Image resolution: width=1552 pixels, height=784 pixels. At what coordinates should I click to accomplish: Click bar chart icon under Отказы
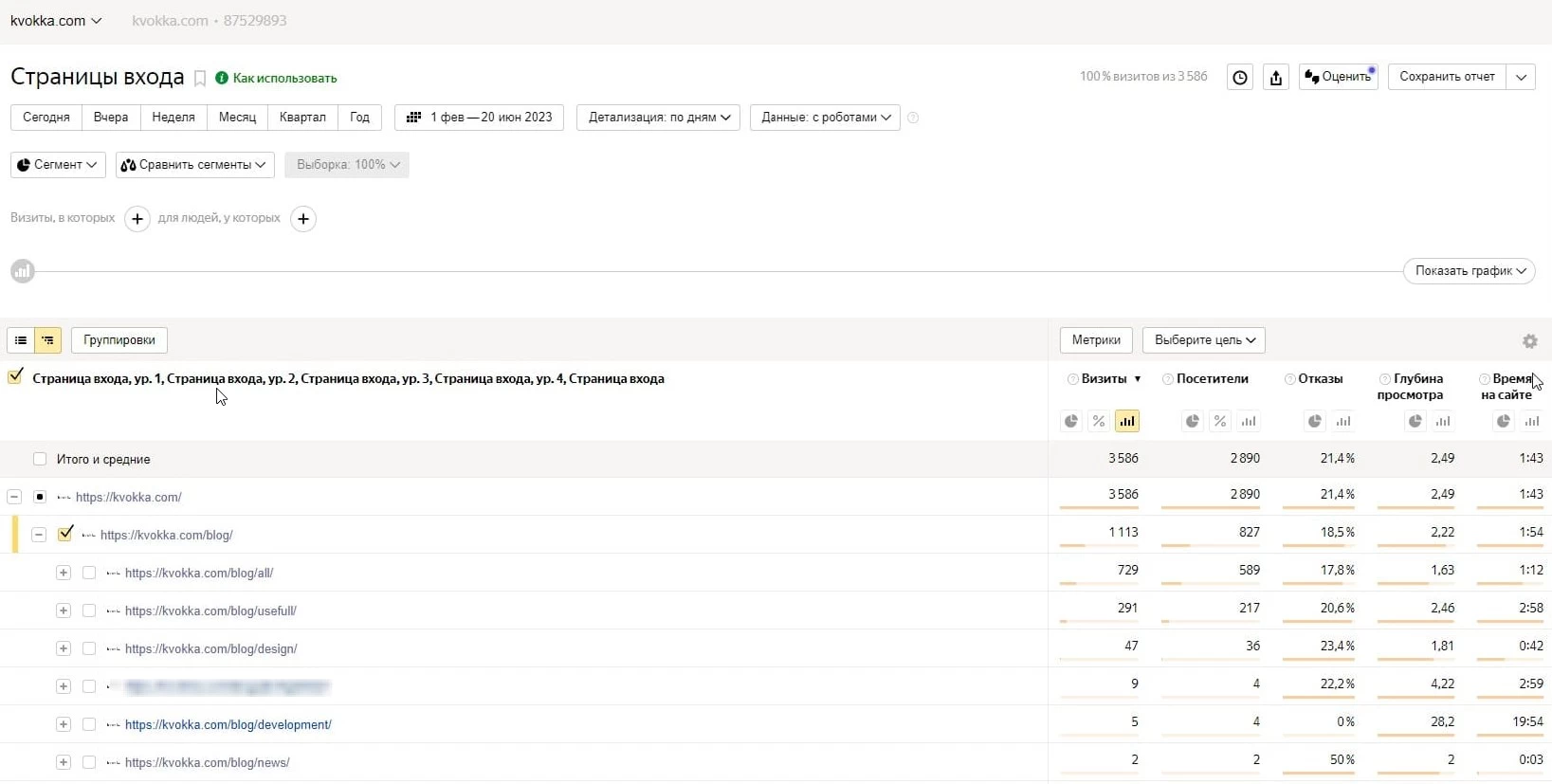(1343, 421)
